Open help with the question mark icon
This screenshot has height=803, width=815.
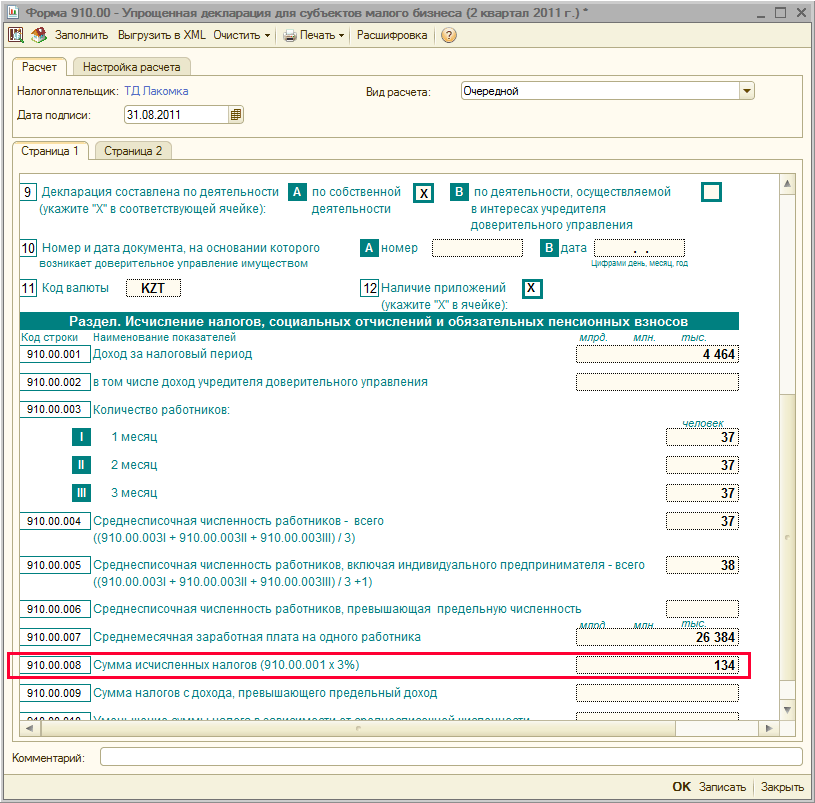pyautogui.click(x=449, y=35)
